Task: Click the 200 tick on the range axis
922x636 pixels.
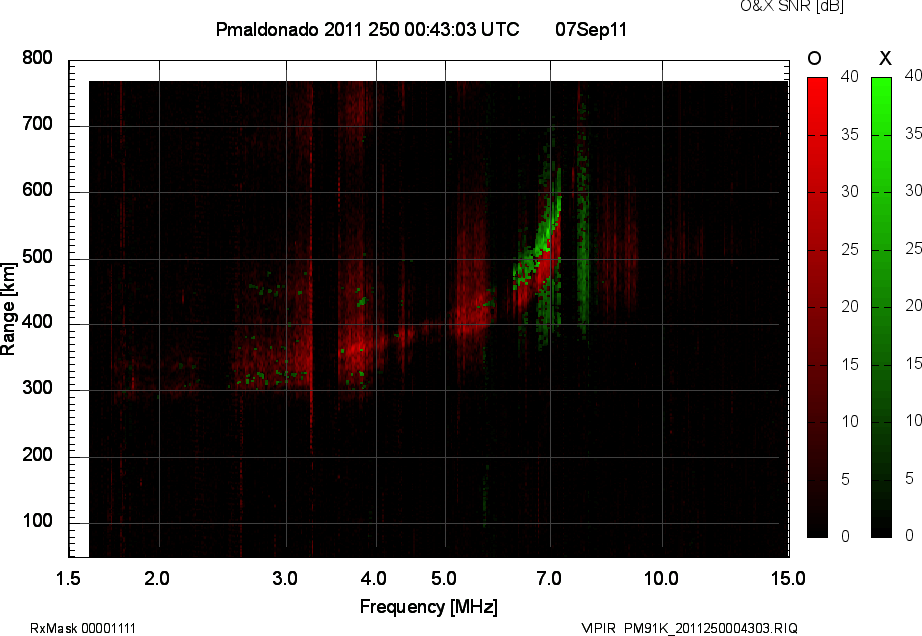Action: click(37, 455)
